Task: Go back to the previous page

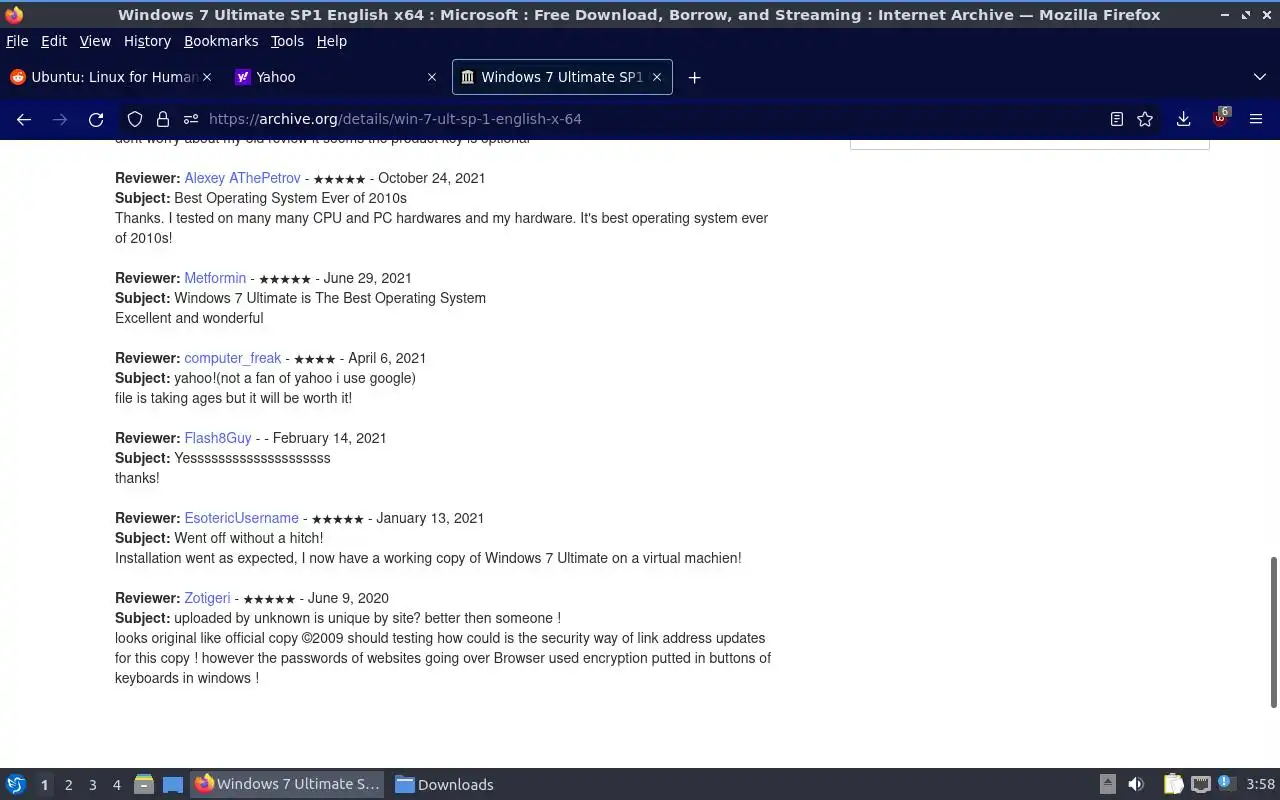Action: 24,119
